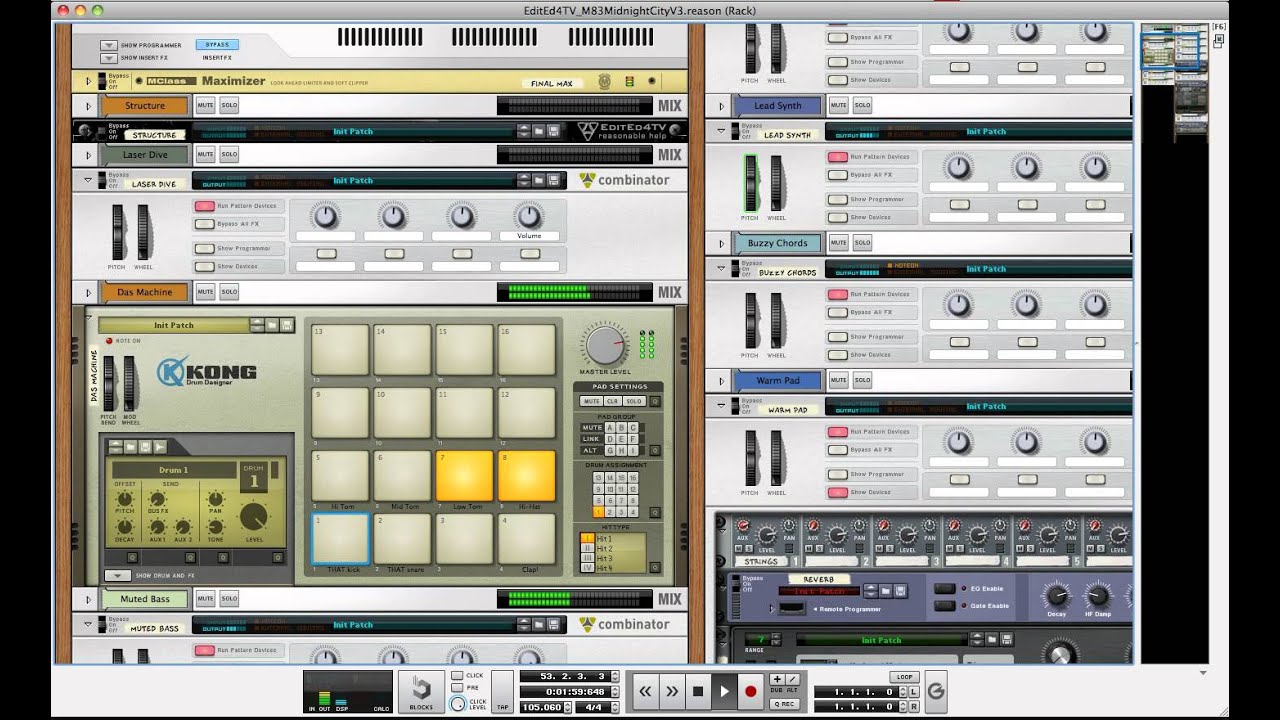
Task: Start playback with the transport Play button
Action: (x=724, y=691)
